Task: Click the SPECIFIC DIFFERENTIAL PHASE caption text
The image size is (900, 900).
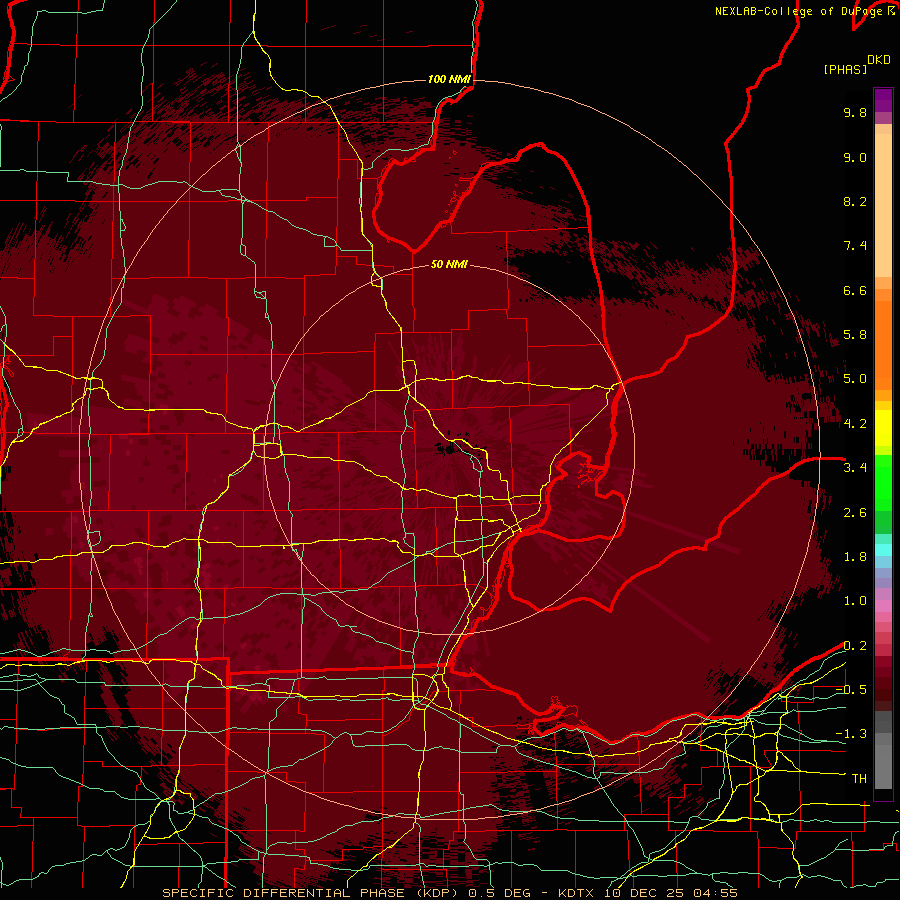Action: [x=284, y=893]
